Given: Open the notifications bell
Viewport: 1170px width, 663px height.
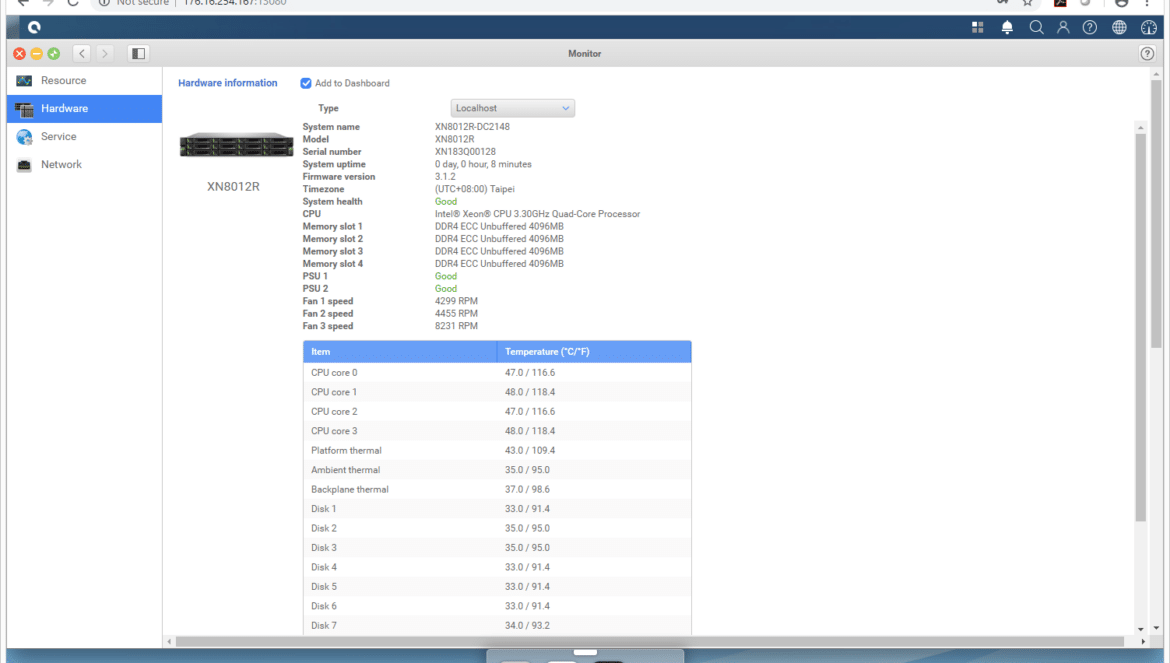Looking at the screenshot, I should (1007, 28).
